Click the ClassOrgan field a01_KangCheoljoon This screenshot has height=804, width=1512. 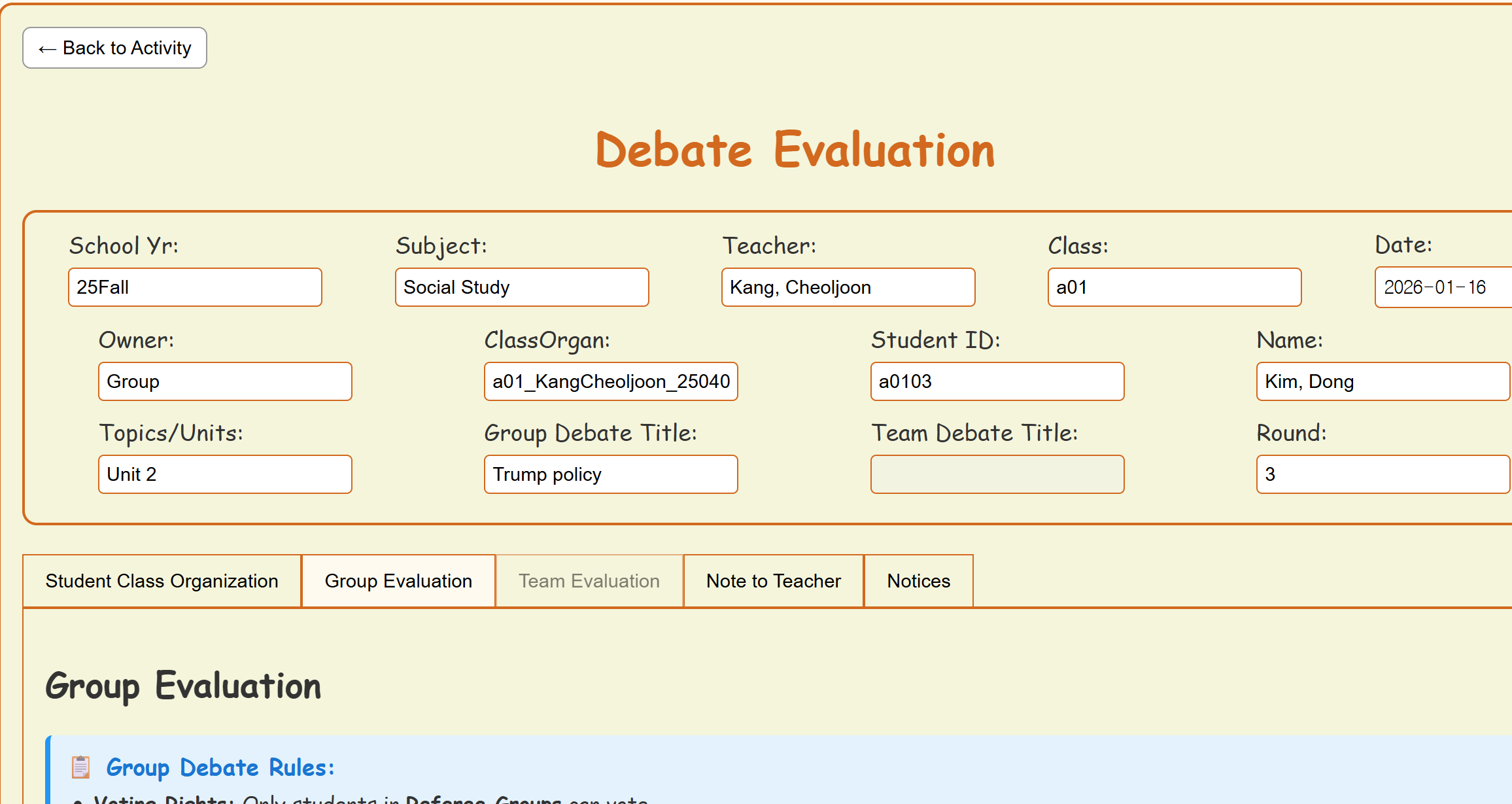pos(611,381)
